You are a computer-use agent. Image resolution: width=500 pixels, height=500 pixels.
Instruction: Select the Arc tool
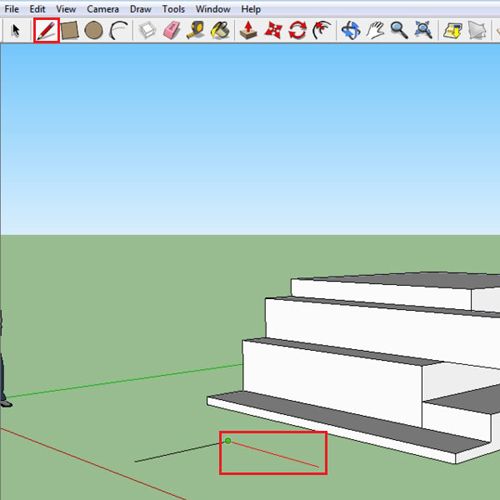point(119,30)
